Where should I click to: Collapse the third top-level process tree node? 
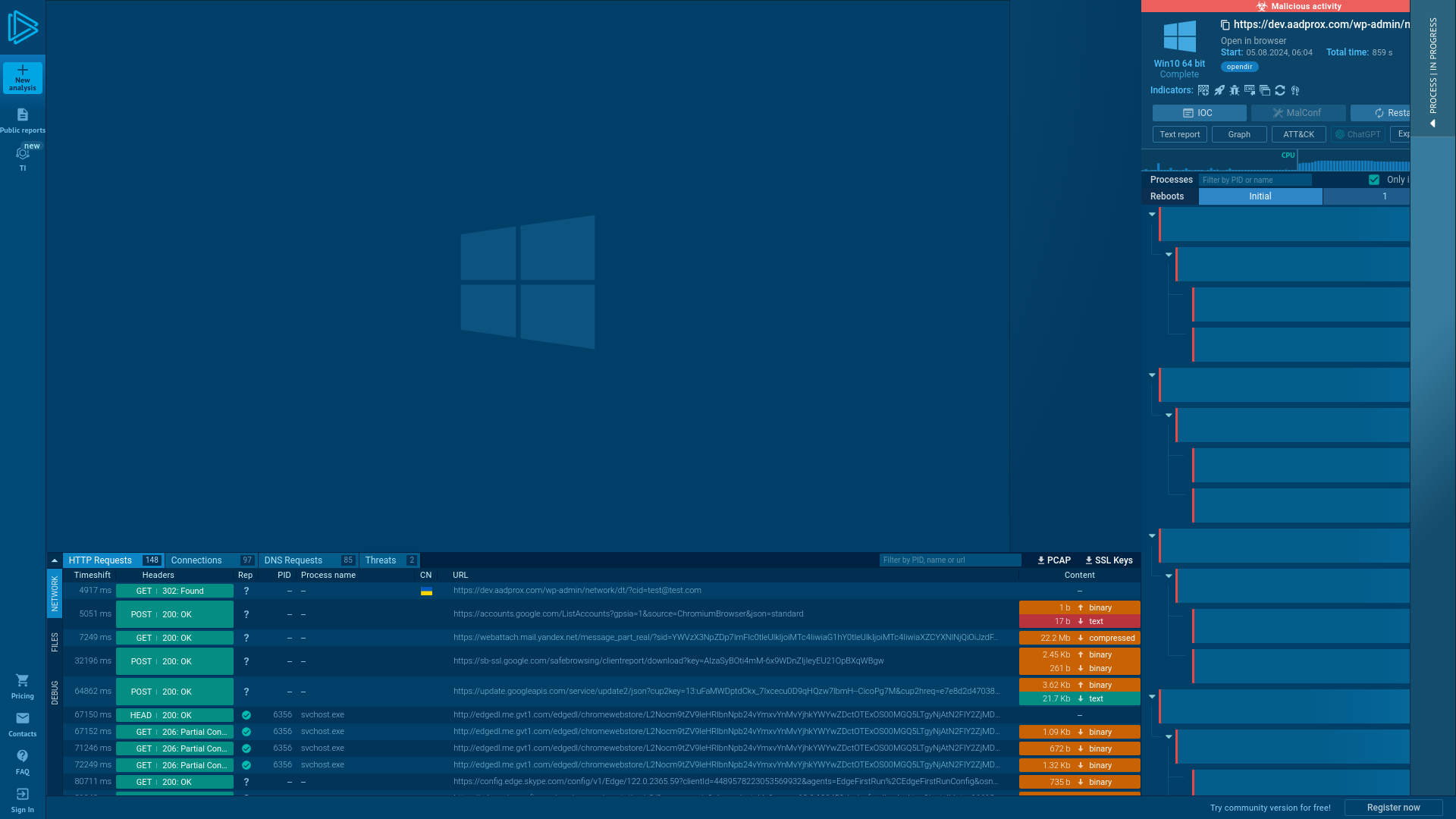pos(1152,536)
